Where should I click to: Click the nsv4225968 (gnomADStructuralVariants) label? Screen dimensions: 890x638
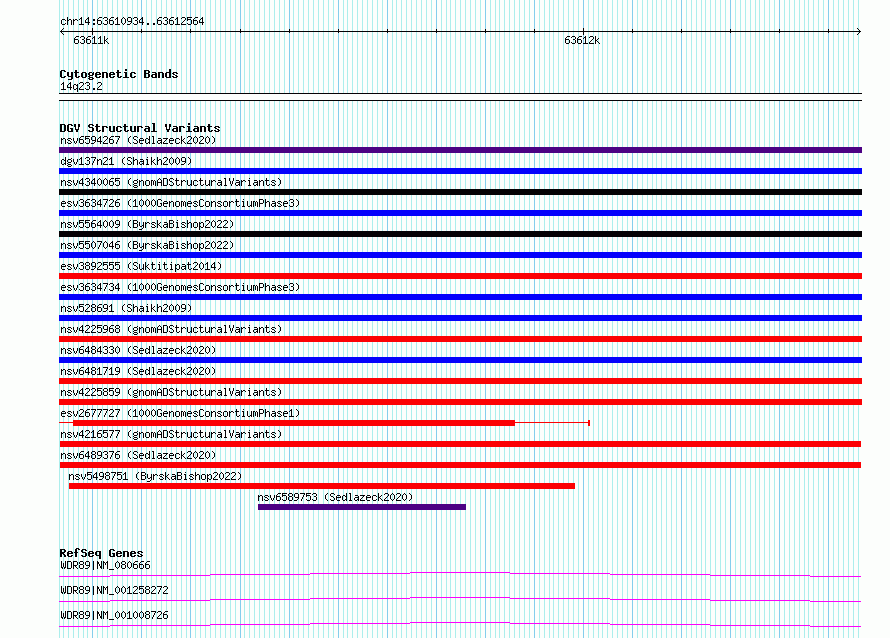(x=171, y=329)
